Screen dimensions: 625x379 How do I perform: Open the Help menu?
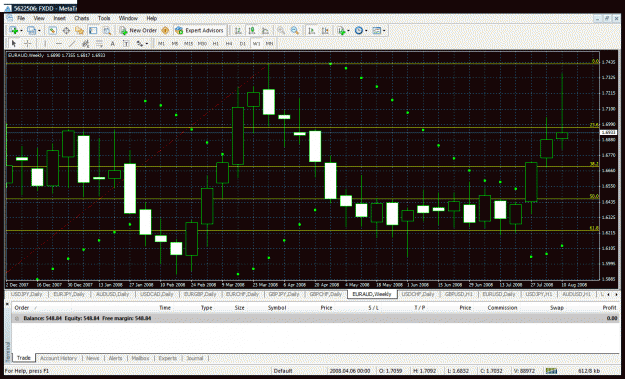click(151, 18)
